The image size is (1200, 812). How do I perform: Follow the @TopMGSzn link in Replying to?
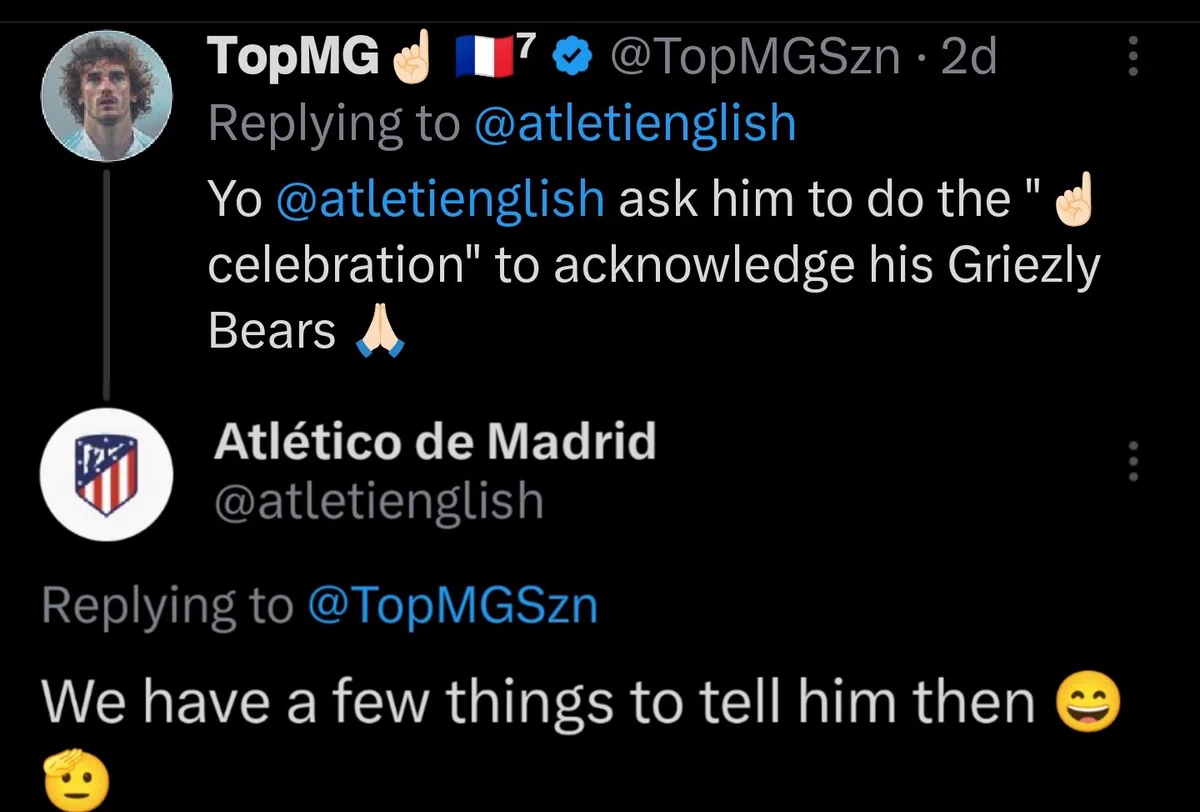(x=452, y=605)
